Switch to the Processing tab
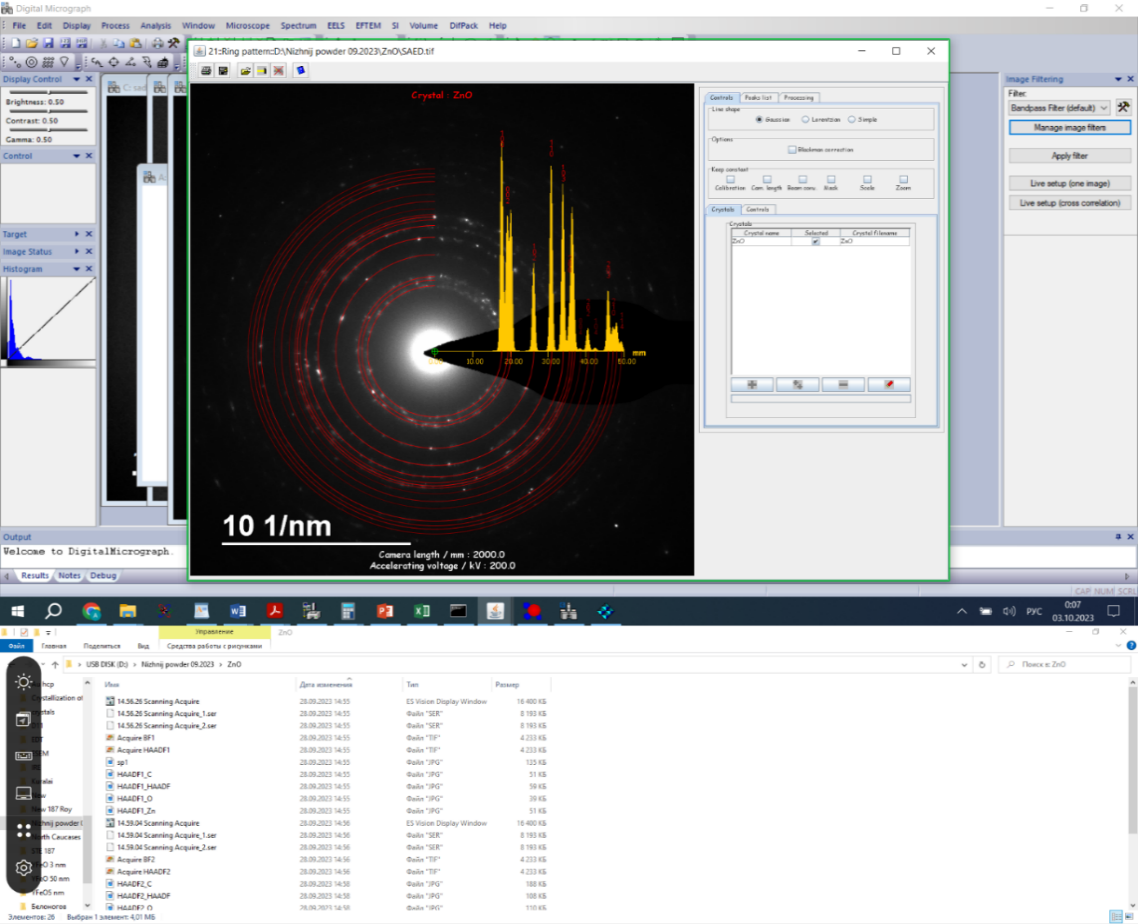Image resolution: width=1138 pixels, height=924 pixels. 798,97
